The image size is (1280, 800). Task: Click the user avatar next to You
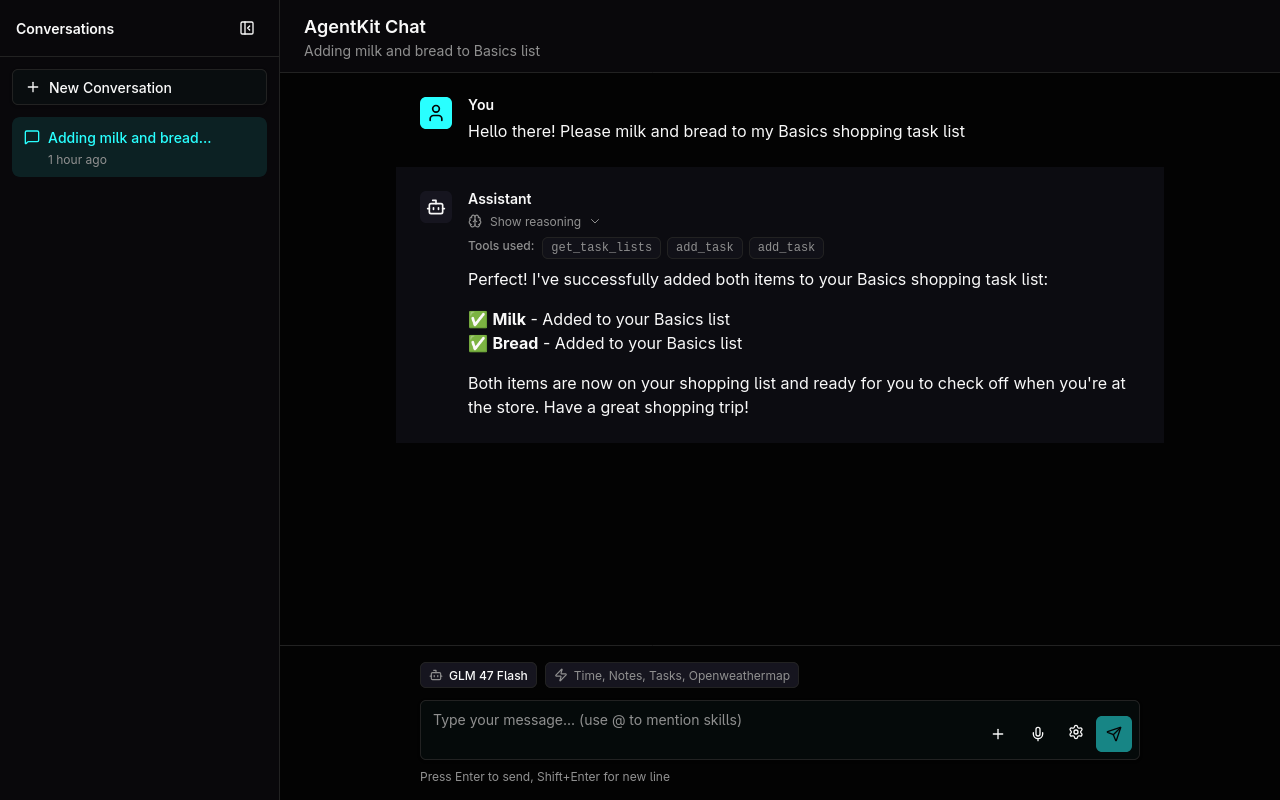[436, 113]
